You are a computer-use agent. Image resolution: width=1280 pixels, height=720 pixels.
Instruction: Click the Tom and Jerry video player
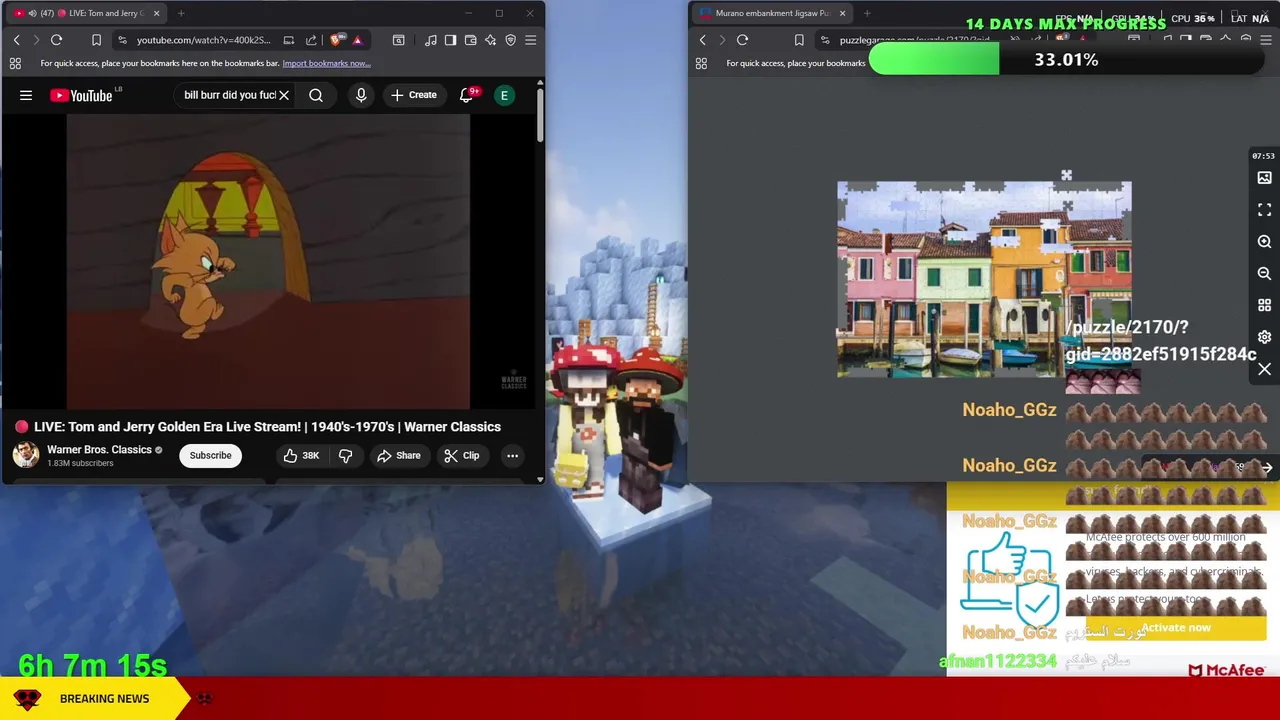coord(268,261)
